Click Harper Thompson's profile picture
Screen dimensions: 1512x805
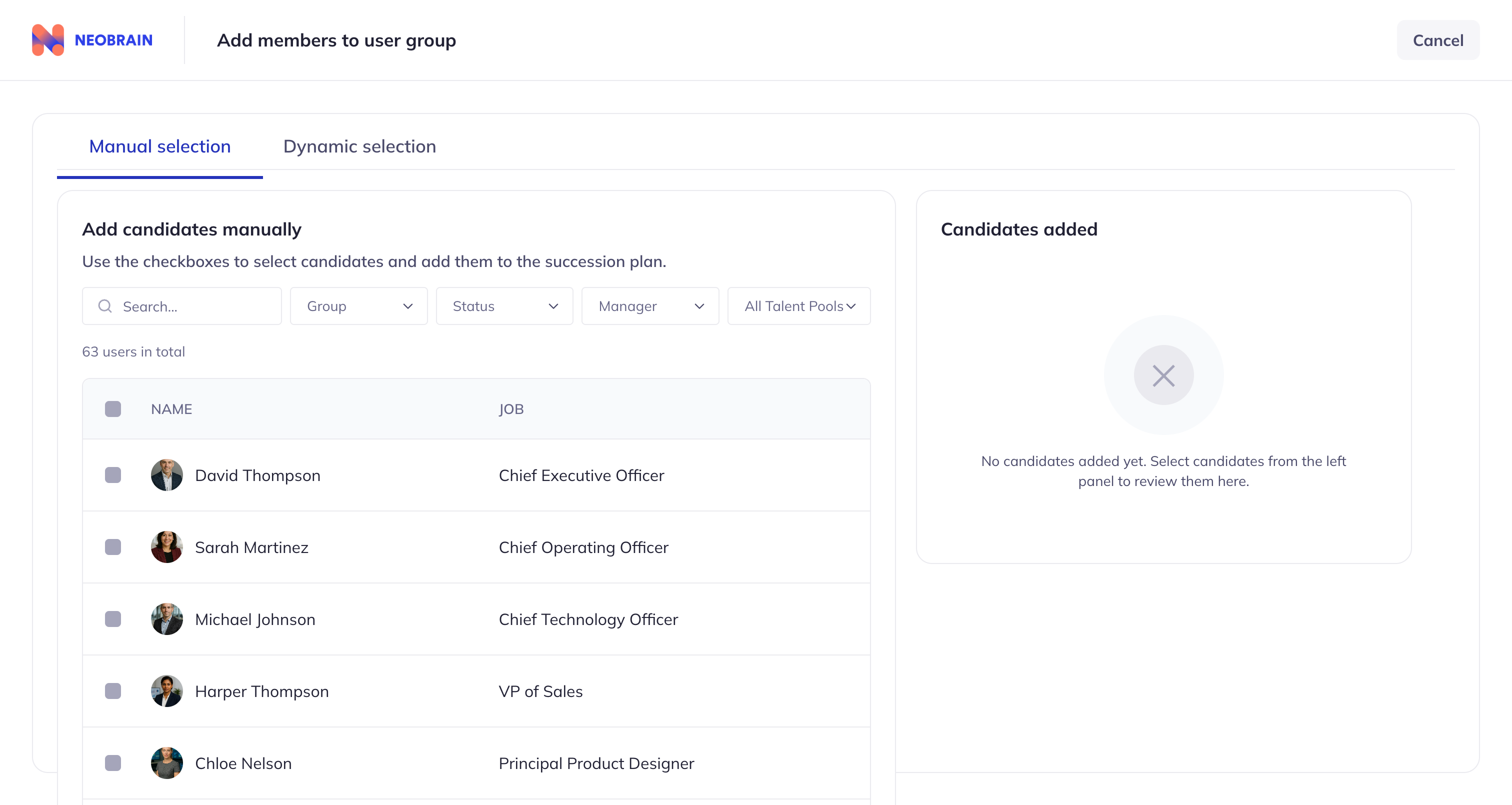point(166,691)
